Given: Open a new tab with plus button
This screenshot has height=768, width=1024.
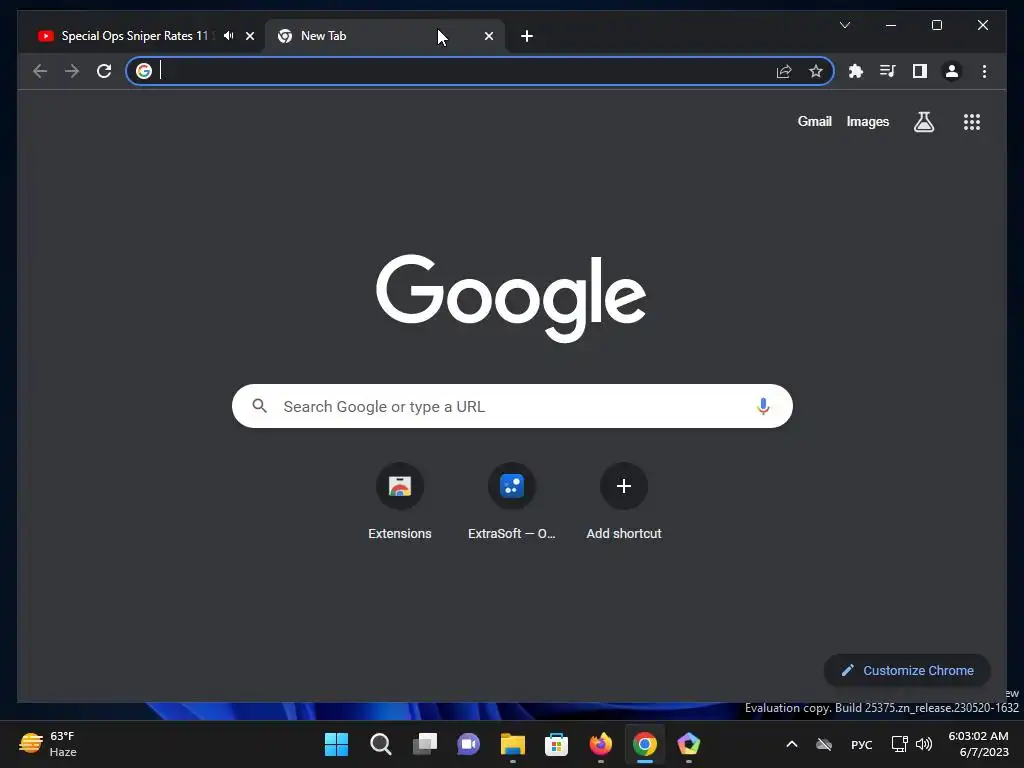Looking at the screenshot, I should click(x=526, y=36).
